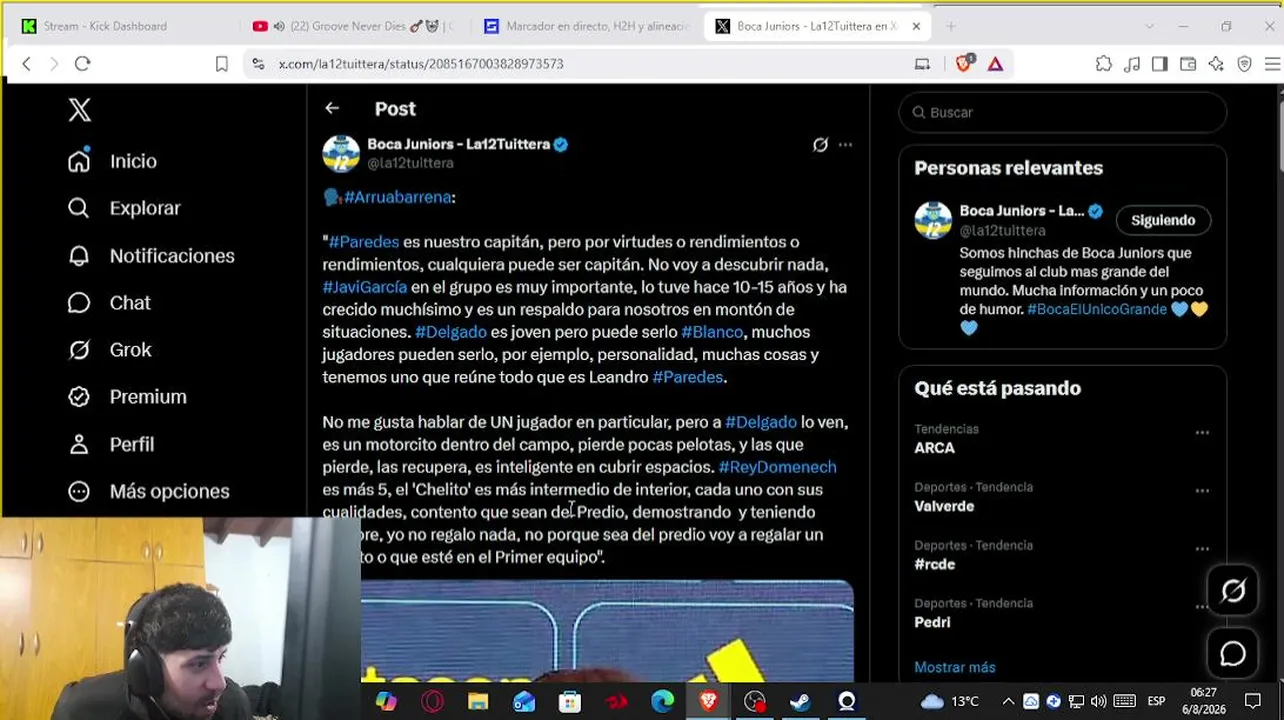Open the Brave VPN icon

point(1245,63)
